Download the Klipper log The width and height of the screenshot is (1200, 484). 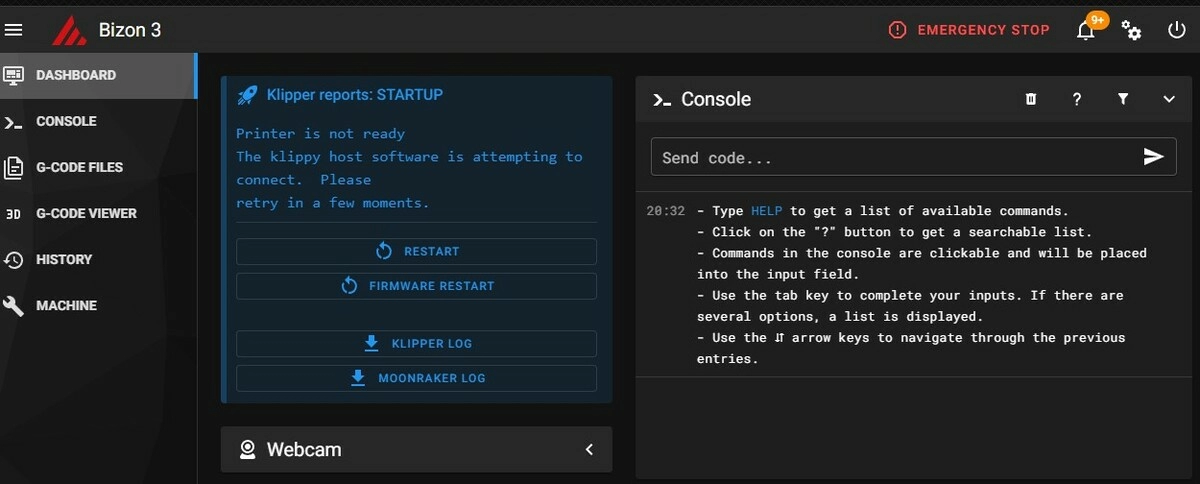coord(416,344)
